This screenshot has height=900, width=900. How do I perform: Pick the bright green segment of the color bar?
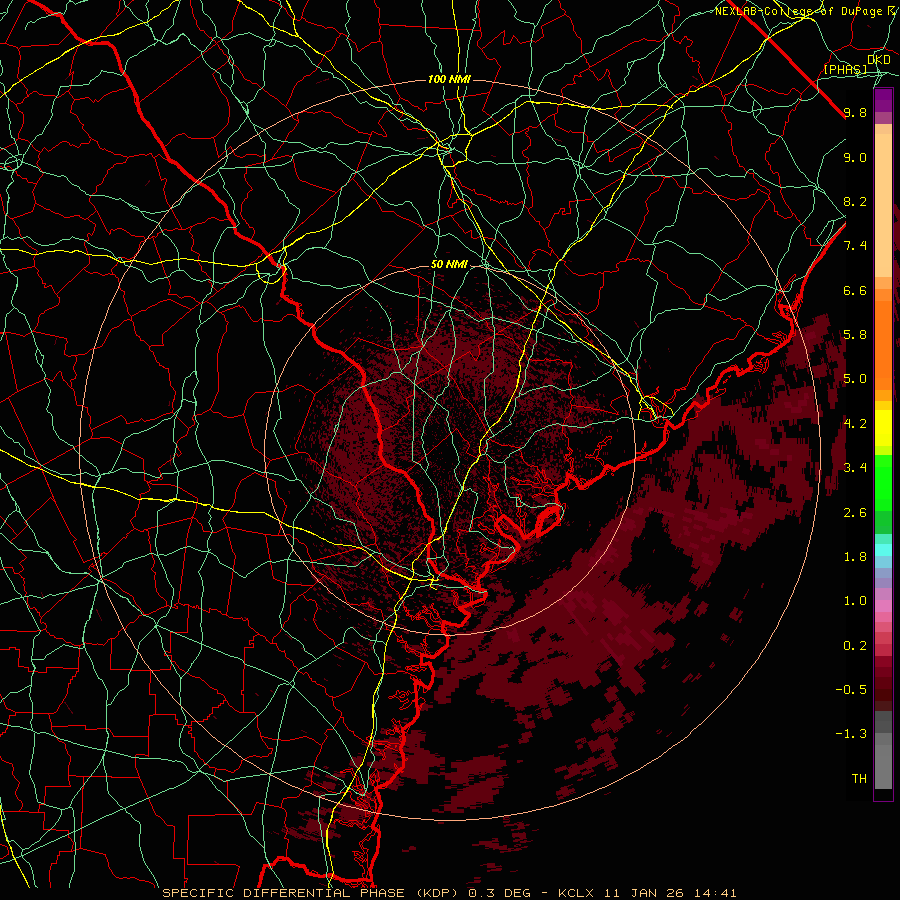click(x=883, y=483)
